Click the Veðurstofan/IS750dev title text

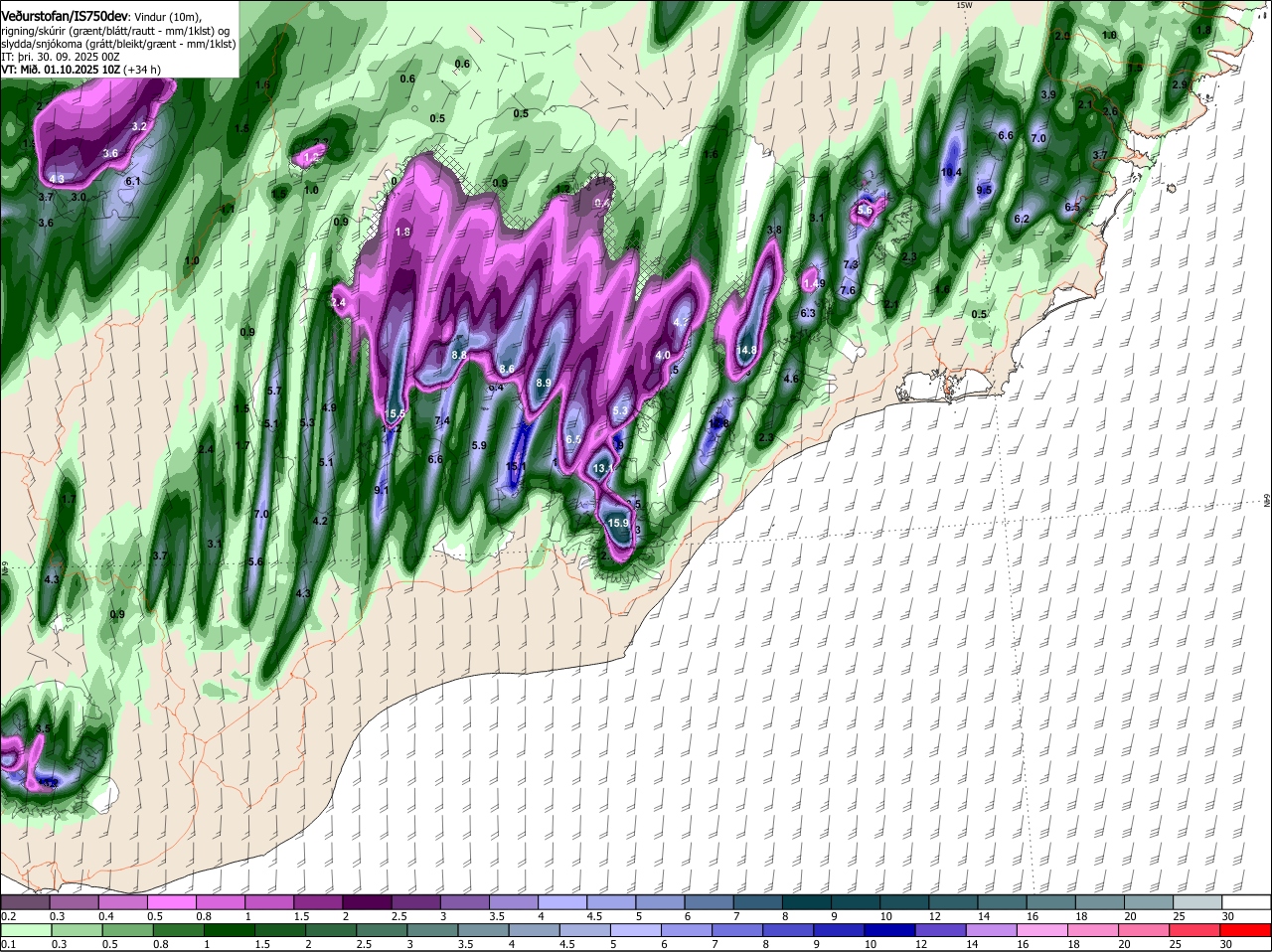pos(64,16)
